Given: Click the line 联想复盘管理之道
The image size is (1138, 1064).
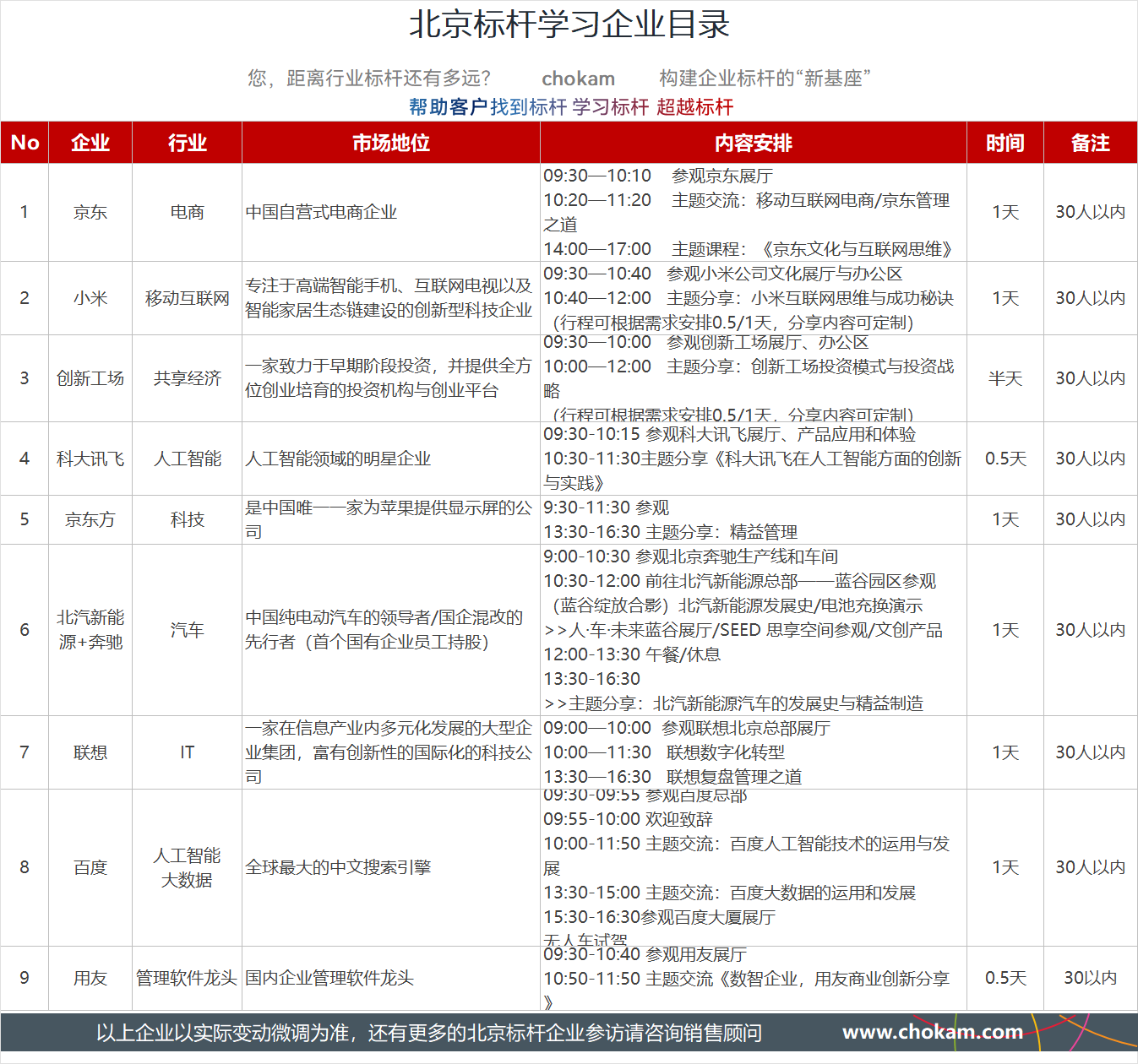Looking at the screenshot, I should pos(734,777).
